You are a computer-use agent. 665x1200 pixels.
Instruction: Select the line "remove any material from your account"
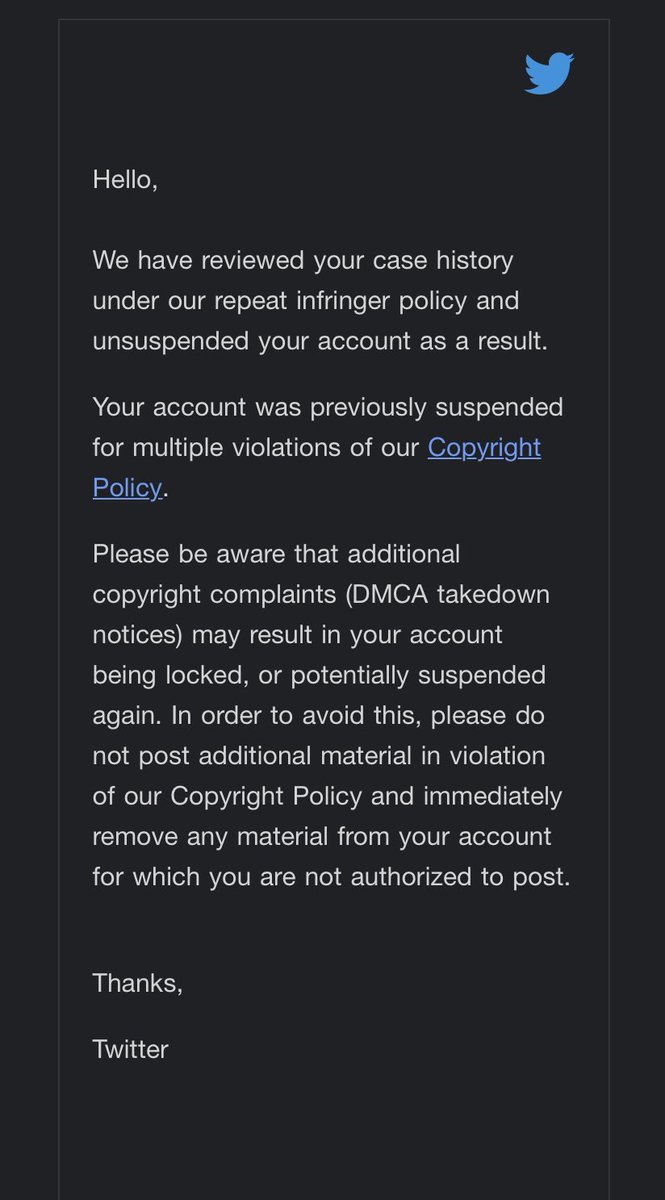click(322, 836)
